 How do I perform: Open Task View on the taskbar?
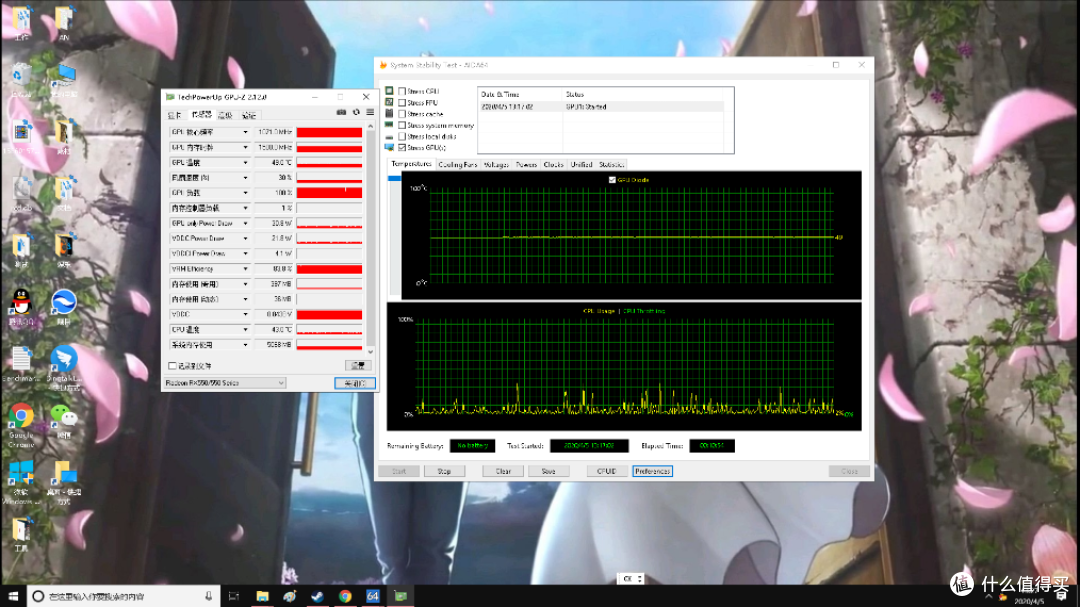tap(234, 596)
